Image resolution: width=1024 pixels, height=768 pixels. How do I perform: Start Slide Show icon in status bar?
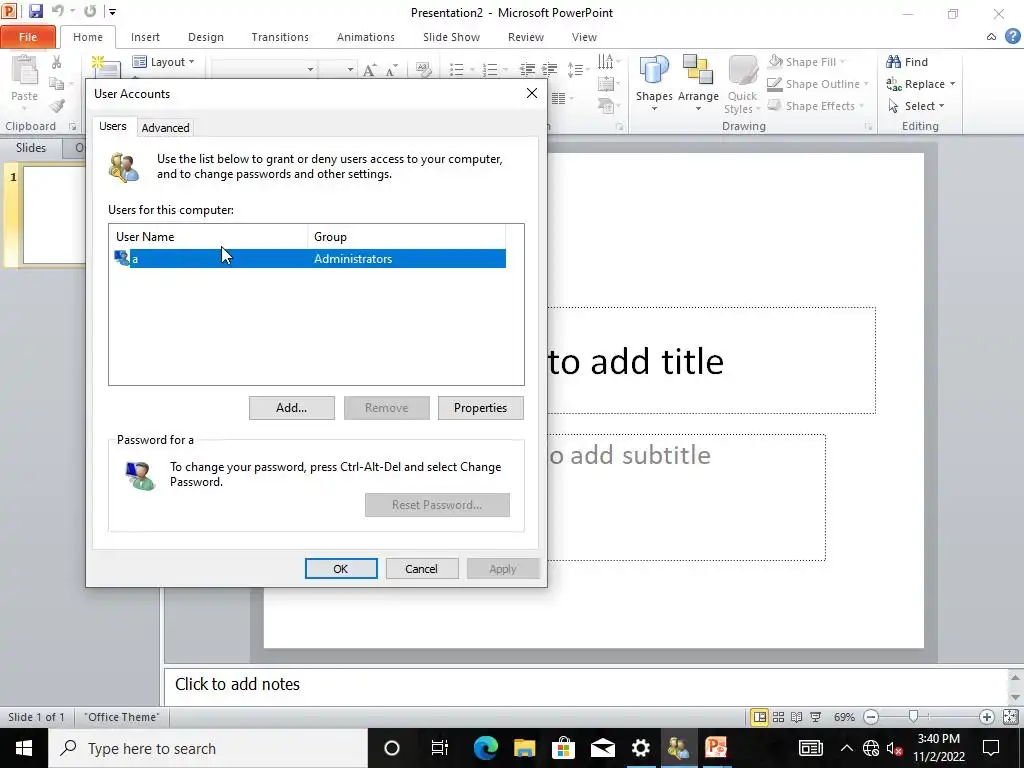(x=816, y=717)
